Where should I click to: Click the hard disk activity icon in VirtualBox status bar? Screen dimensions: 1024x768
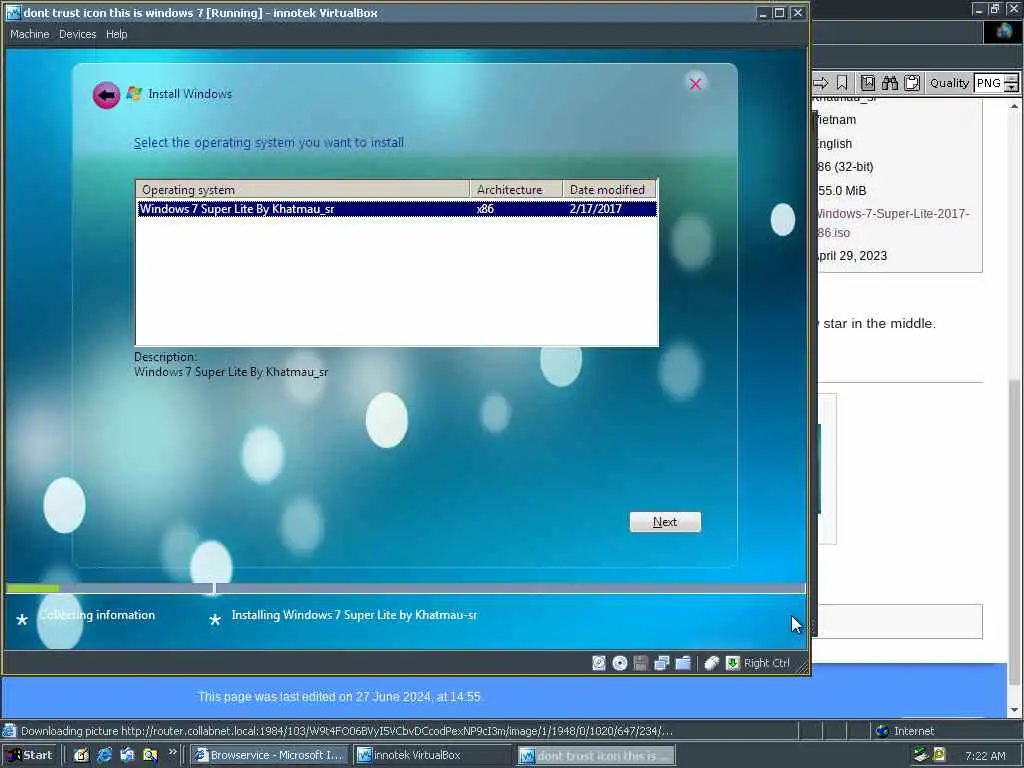click(x=598, y=663)
